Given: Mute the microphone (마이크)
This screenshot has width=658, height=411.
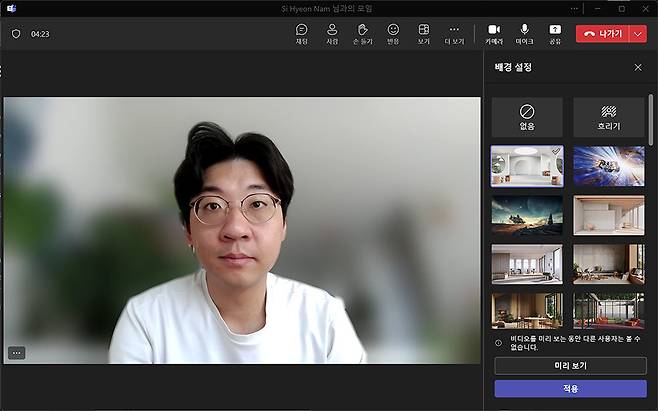Looking at the screenshot, I should coord(524,34).
